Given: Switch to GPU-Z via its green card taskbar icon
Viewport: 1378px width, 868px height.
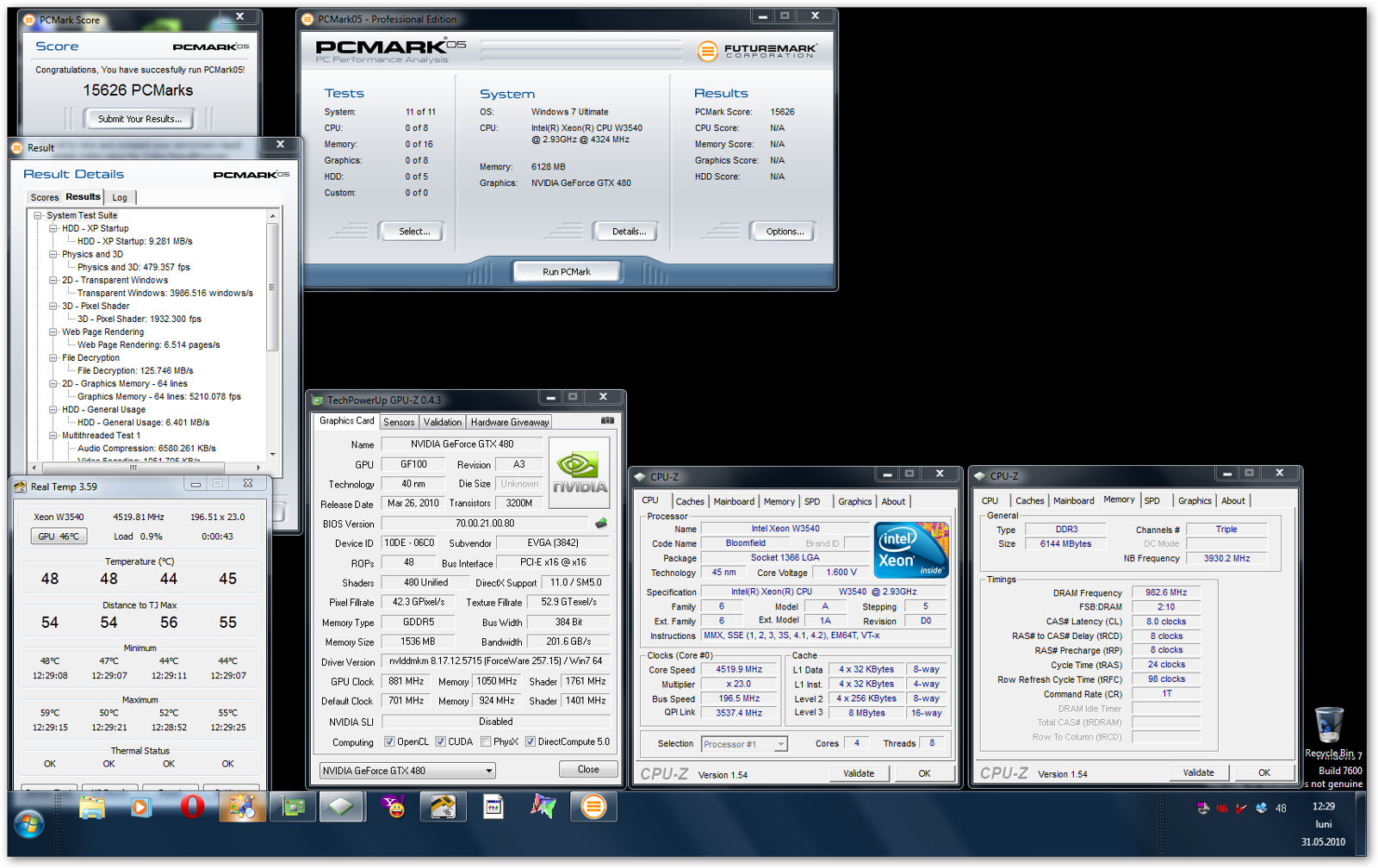Looking at the screenshot, I should coord(293,807).
